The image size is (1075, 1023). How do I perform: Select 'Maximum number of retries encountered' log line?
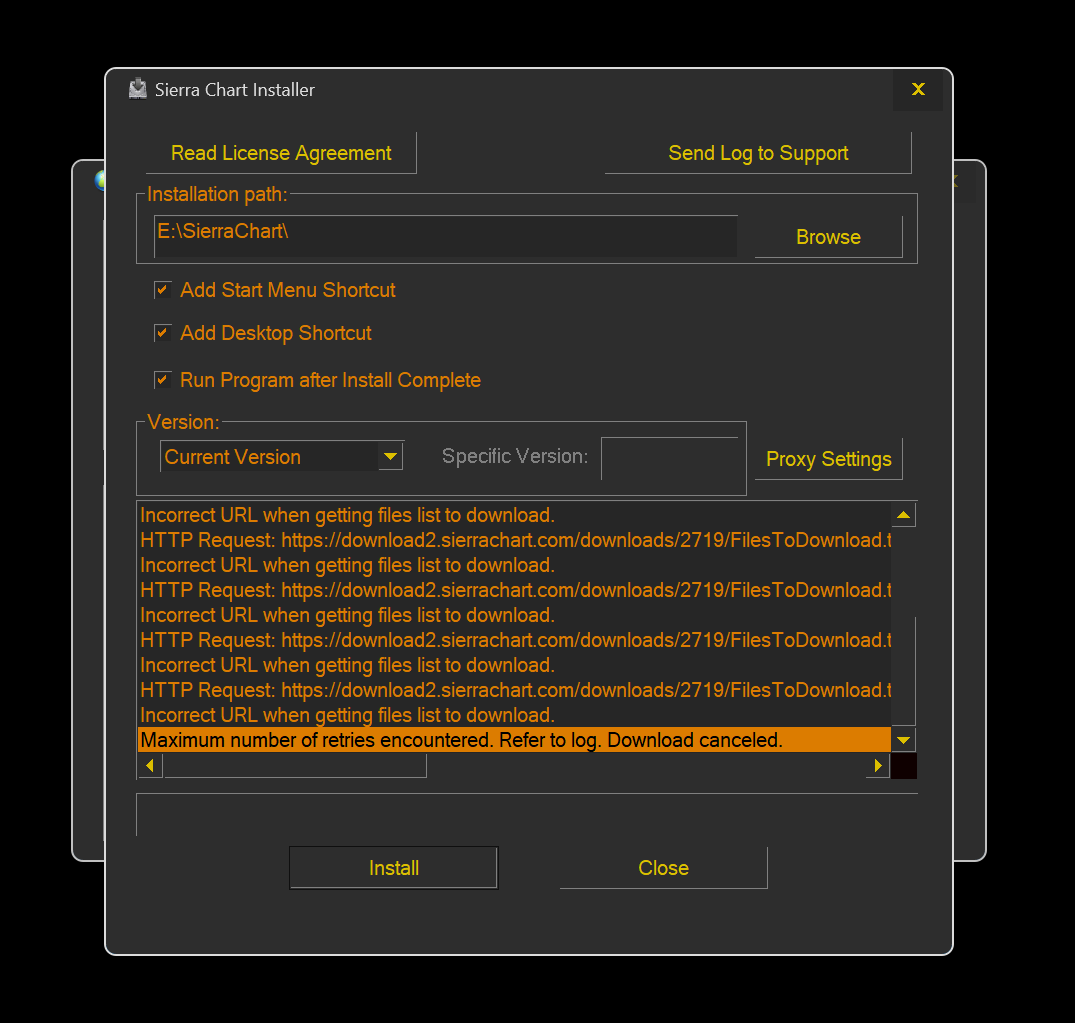tap(514, 740)
